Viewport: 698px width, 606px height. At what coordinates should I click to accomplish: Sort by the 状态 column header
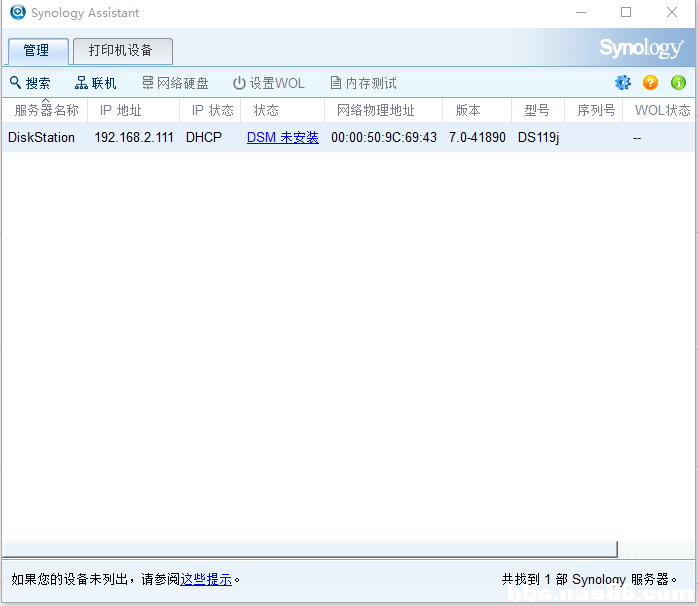point(282,110)
